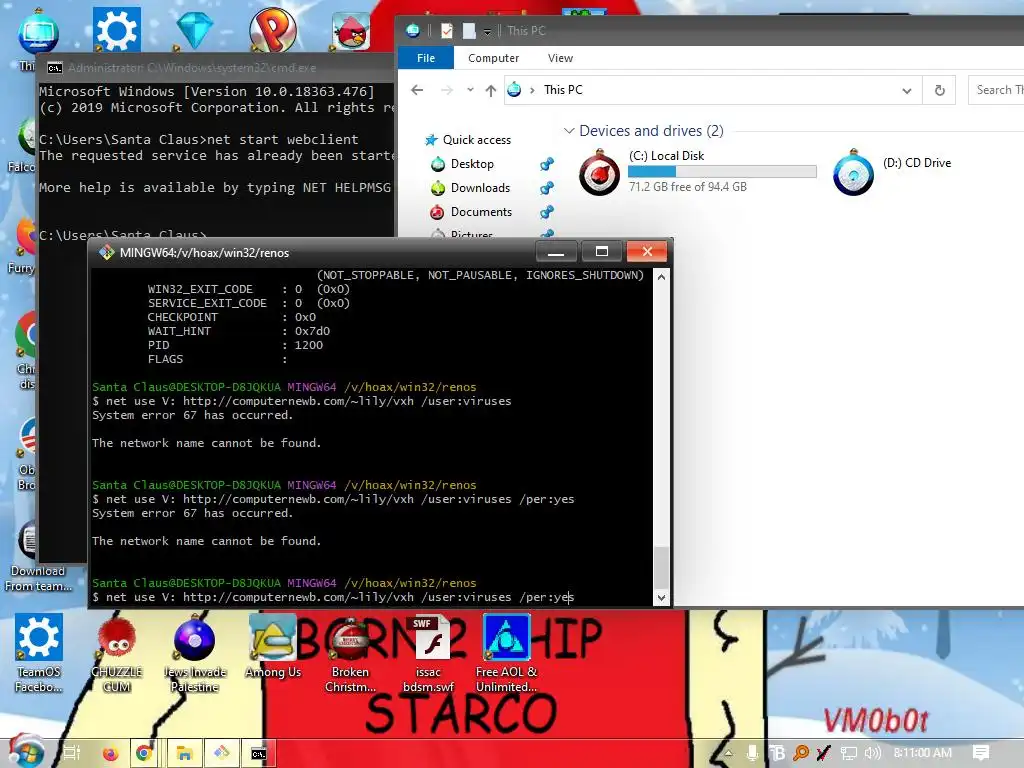Switch to Git Bash on the taskbar
This screenshot has height=768, width=1024.
[221, 753]
